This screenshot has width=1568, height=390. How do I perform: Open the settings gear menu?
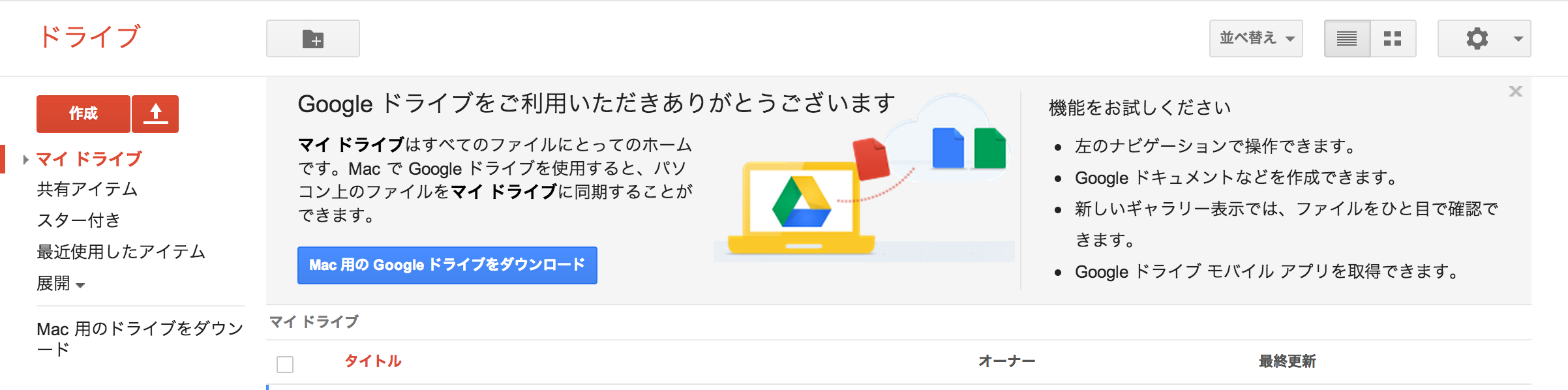click(x=1484, y=39)
